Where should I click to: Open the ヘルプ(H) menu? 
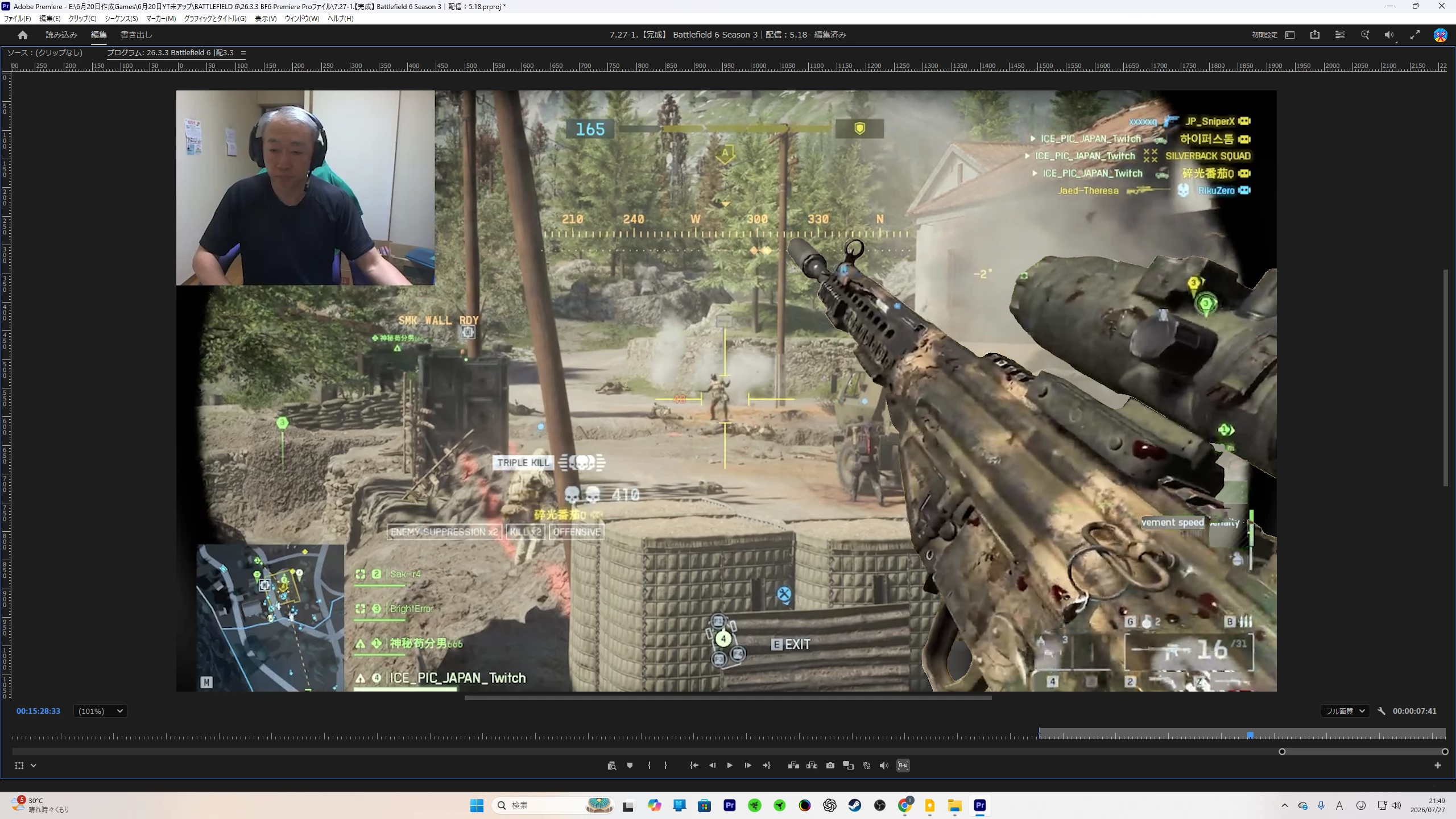[341, 19]
